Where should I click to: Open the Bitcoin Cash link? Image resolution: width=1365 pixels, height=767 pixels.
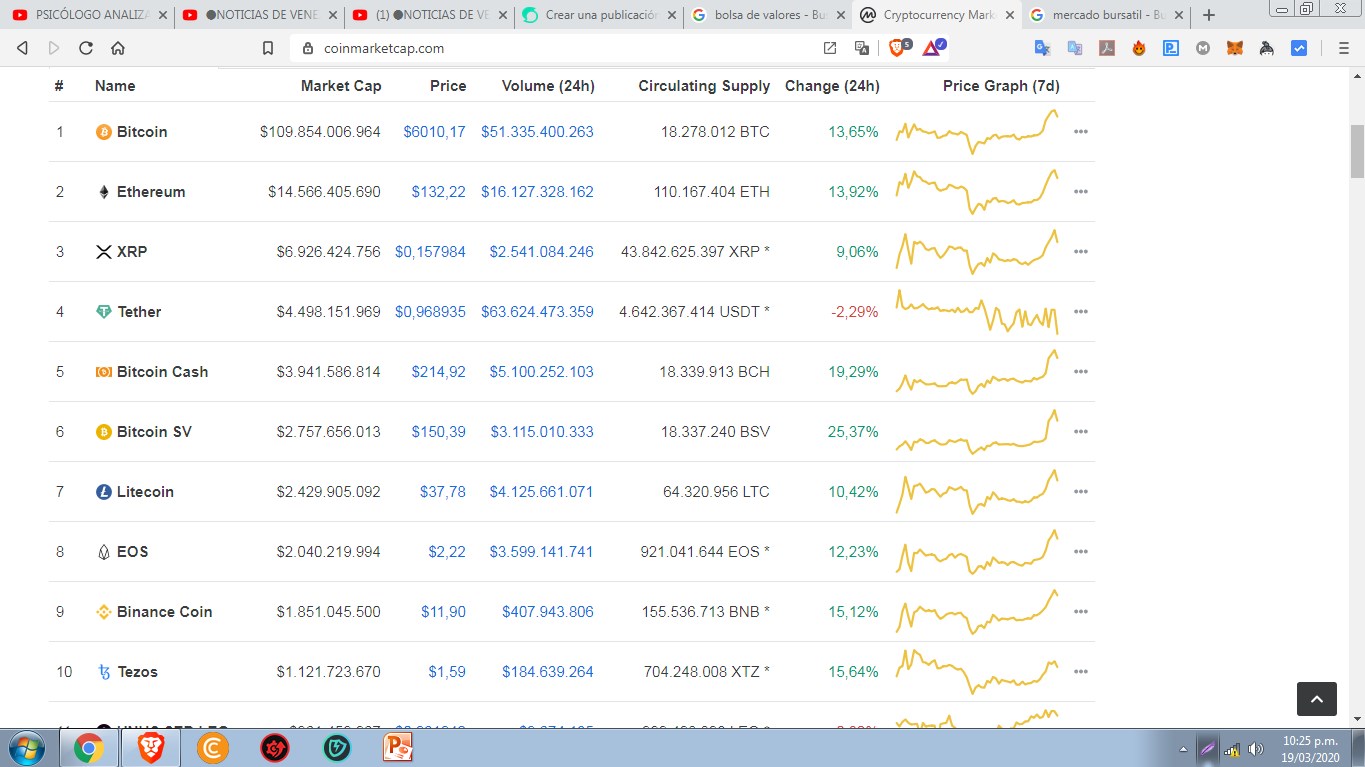tap(163, 372)
